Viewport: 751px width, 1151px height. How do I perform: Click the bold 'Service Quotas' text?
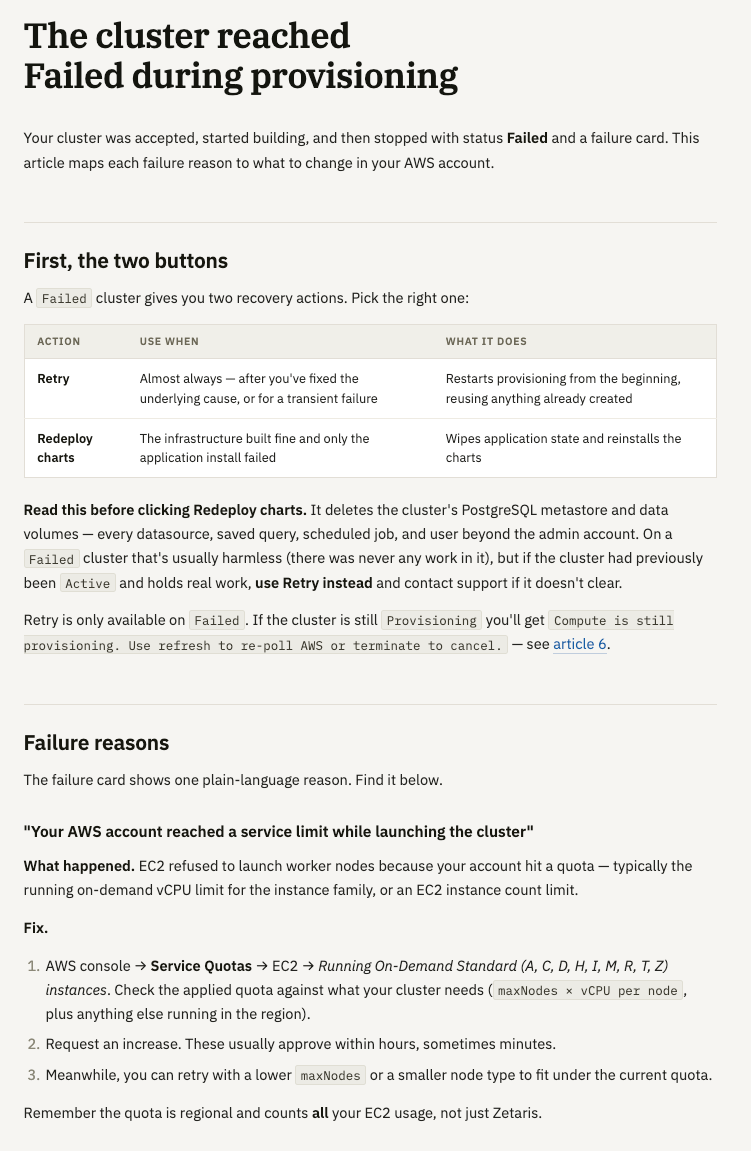pos(201,966)
